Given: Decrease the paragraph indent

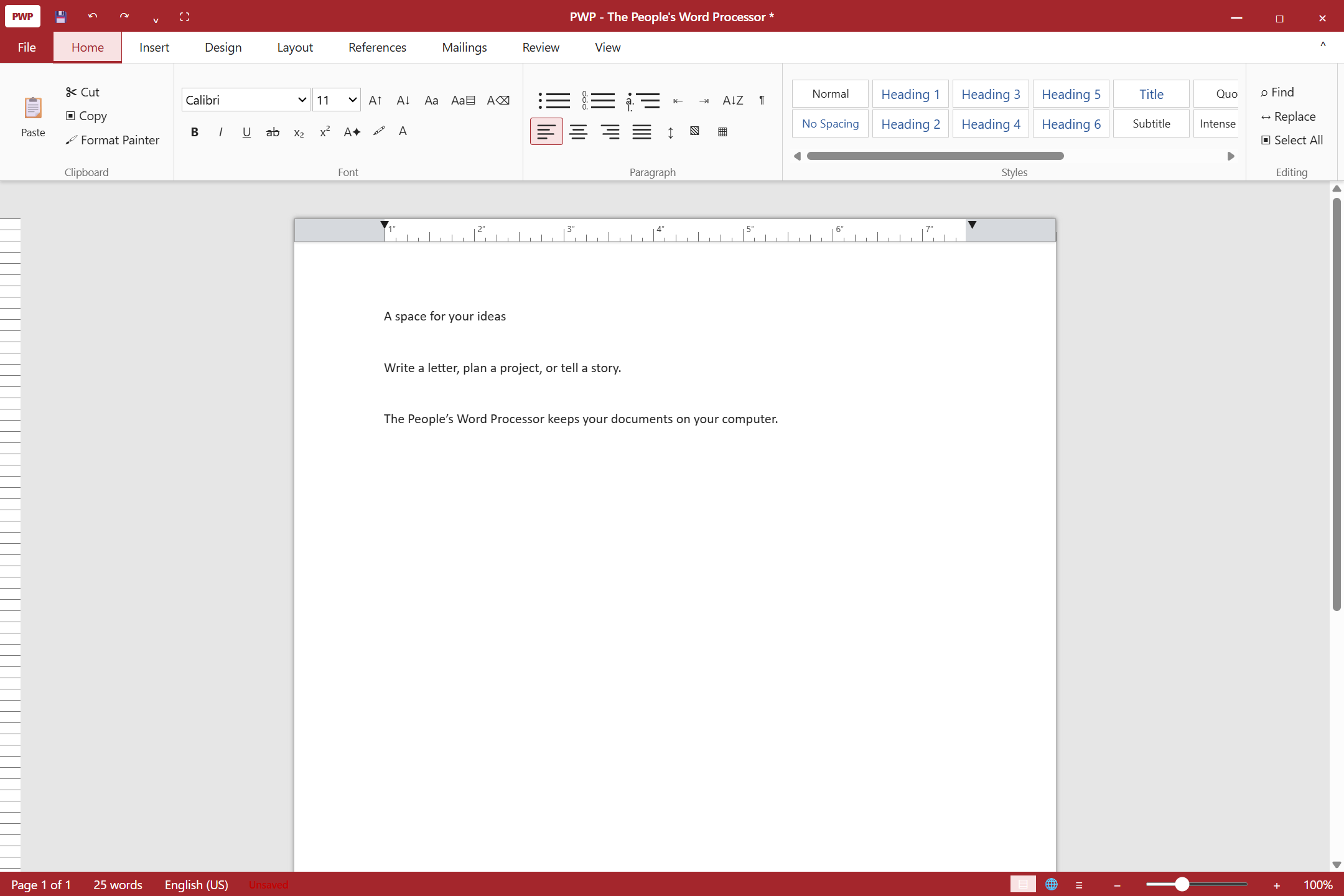Looking at the screenshot, I should 678,100.
